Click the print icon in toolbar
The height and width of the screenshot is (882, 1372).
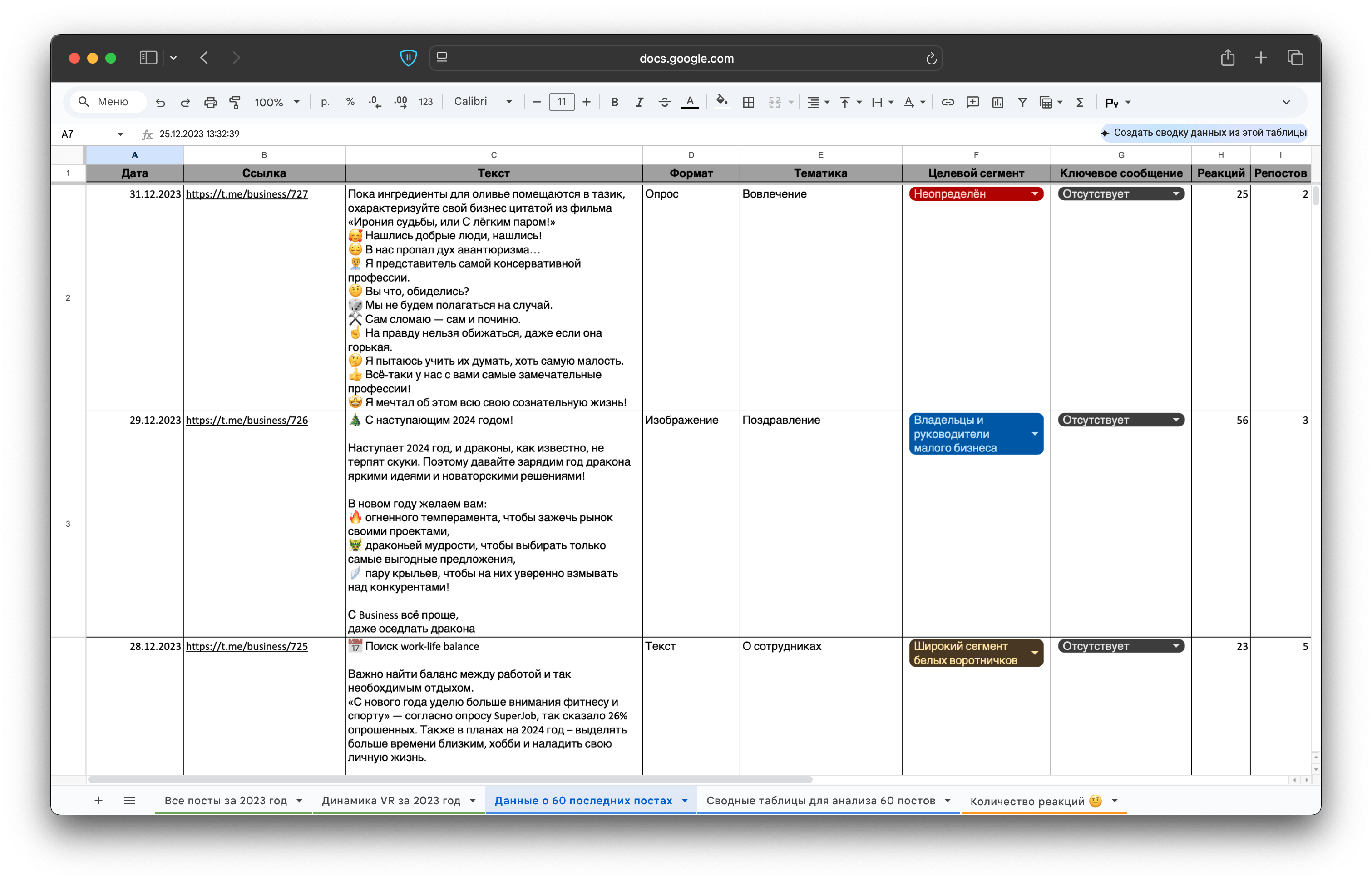coord(210,103)
